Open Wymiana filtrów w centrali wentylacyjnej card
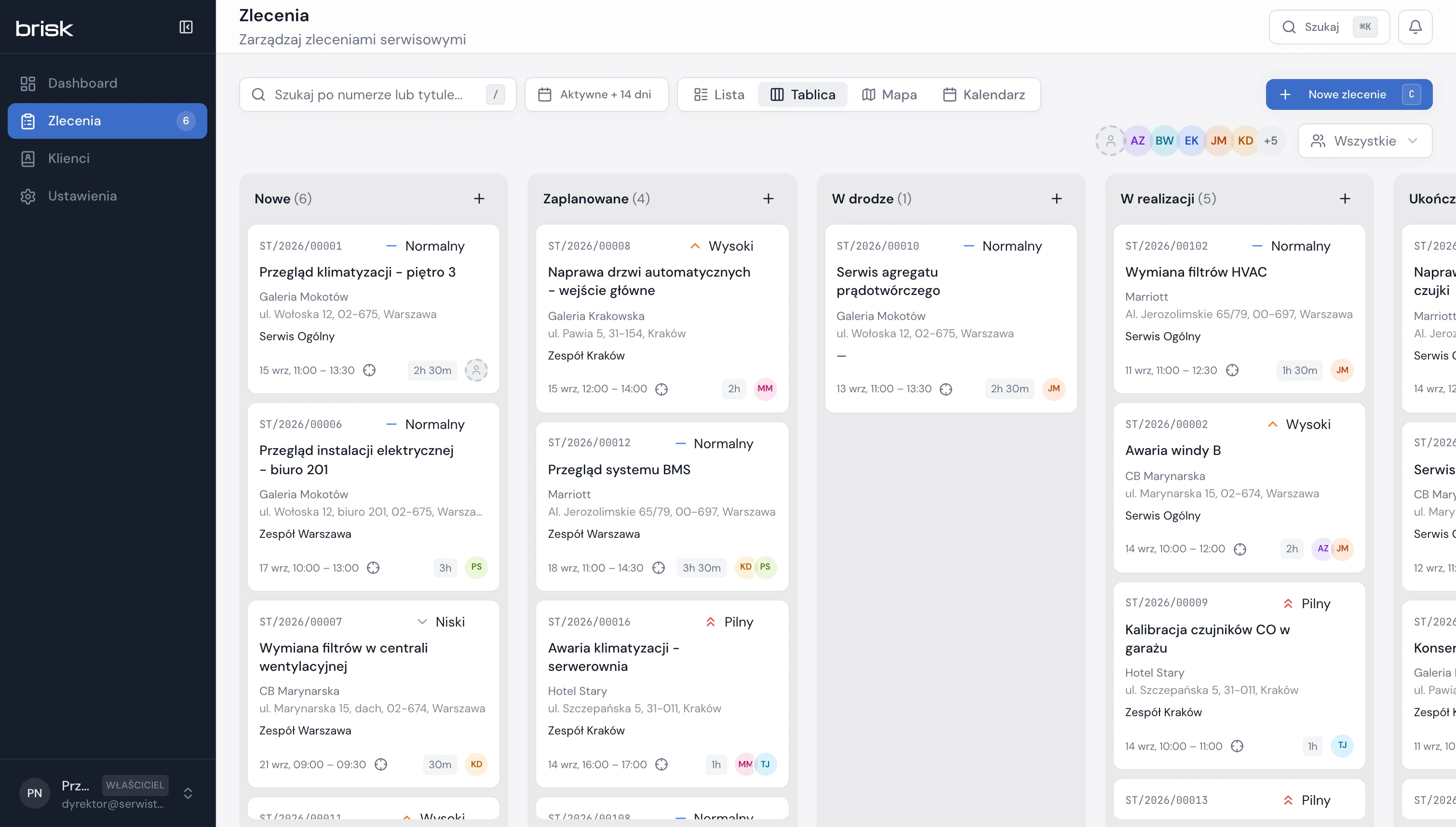 click(x=343, y=656)
